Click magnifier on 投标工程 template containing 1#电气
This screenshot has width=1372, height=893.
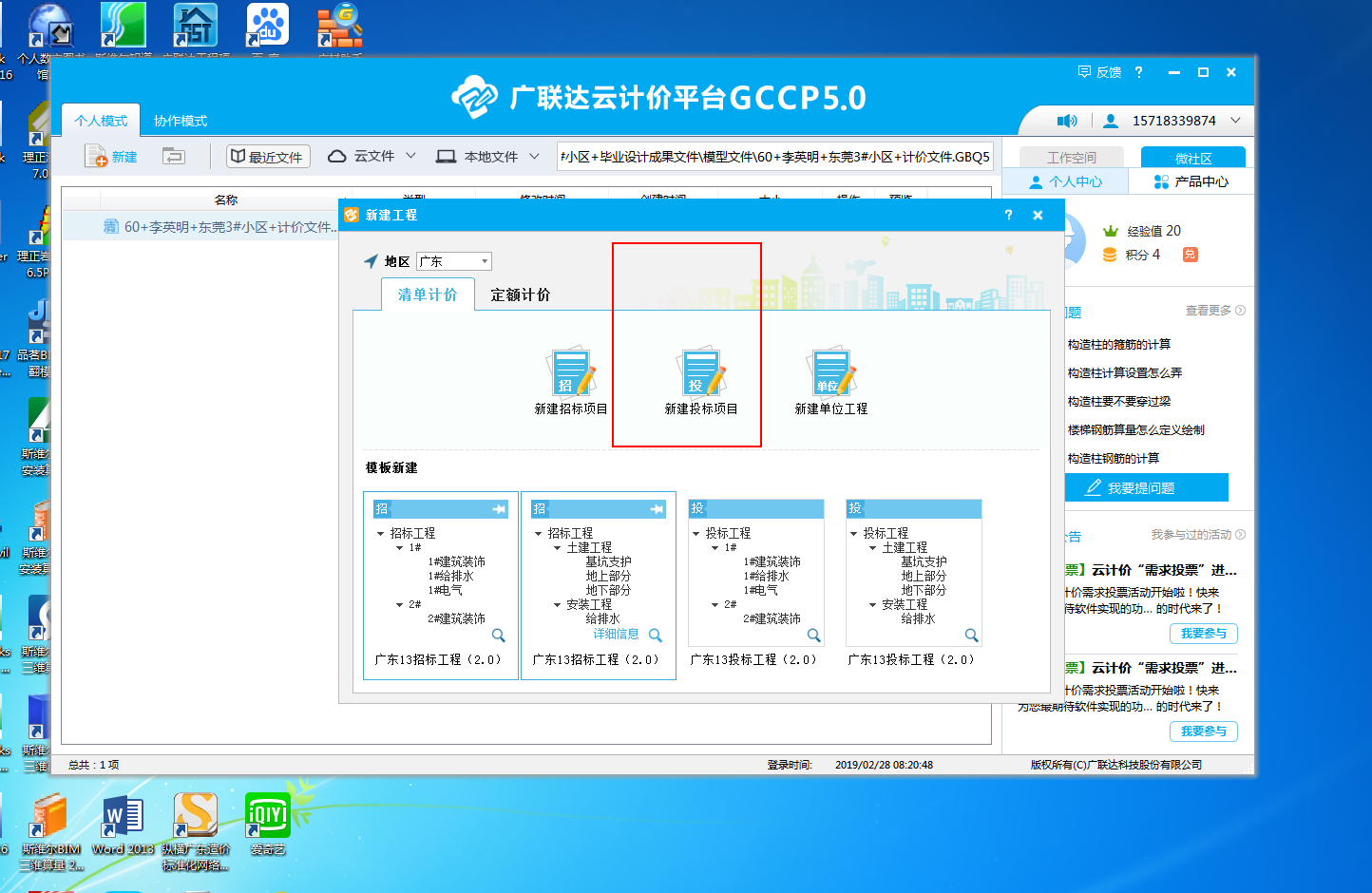tap(814, 635)
